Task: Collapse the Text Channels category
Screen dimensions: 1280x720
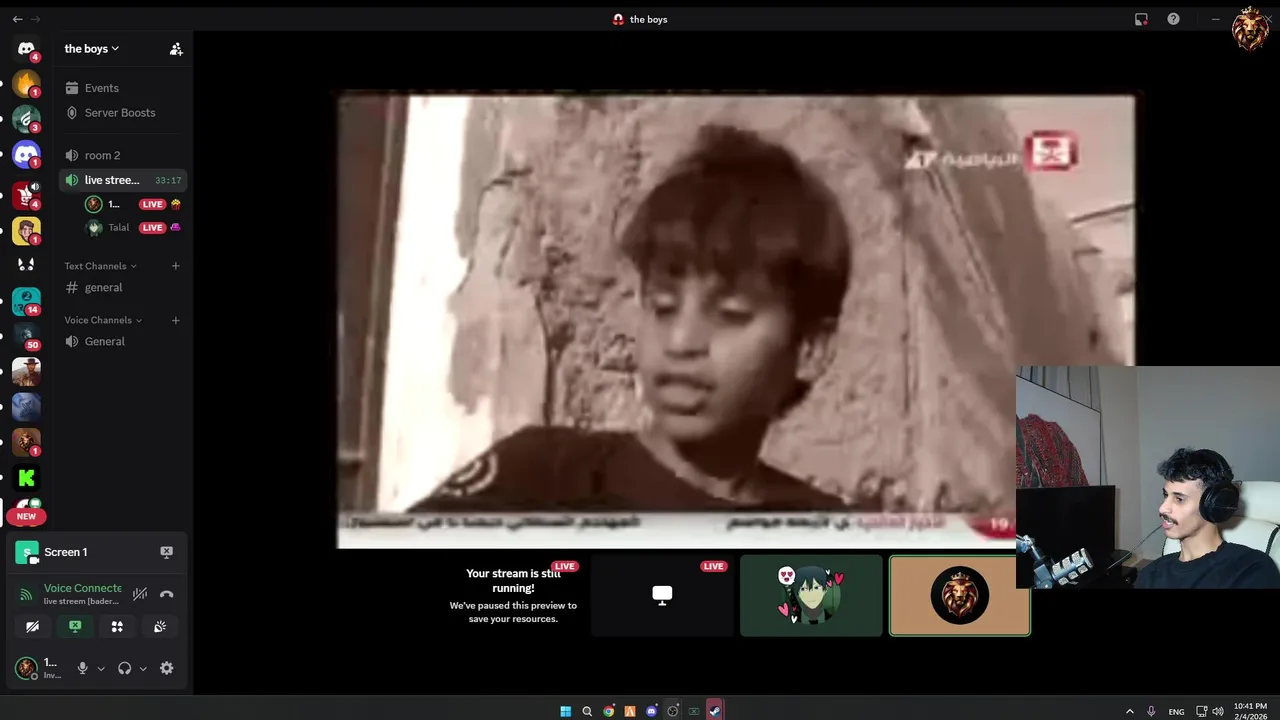Action: click(x=100, y=266)
